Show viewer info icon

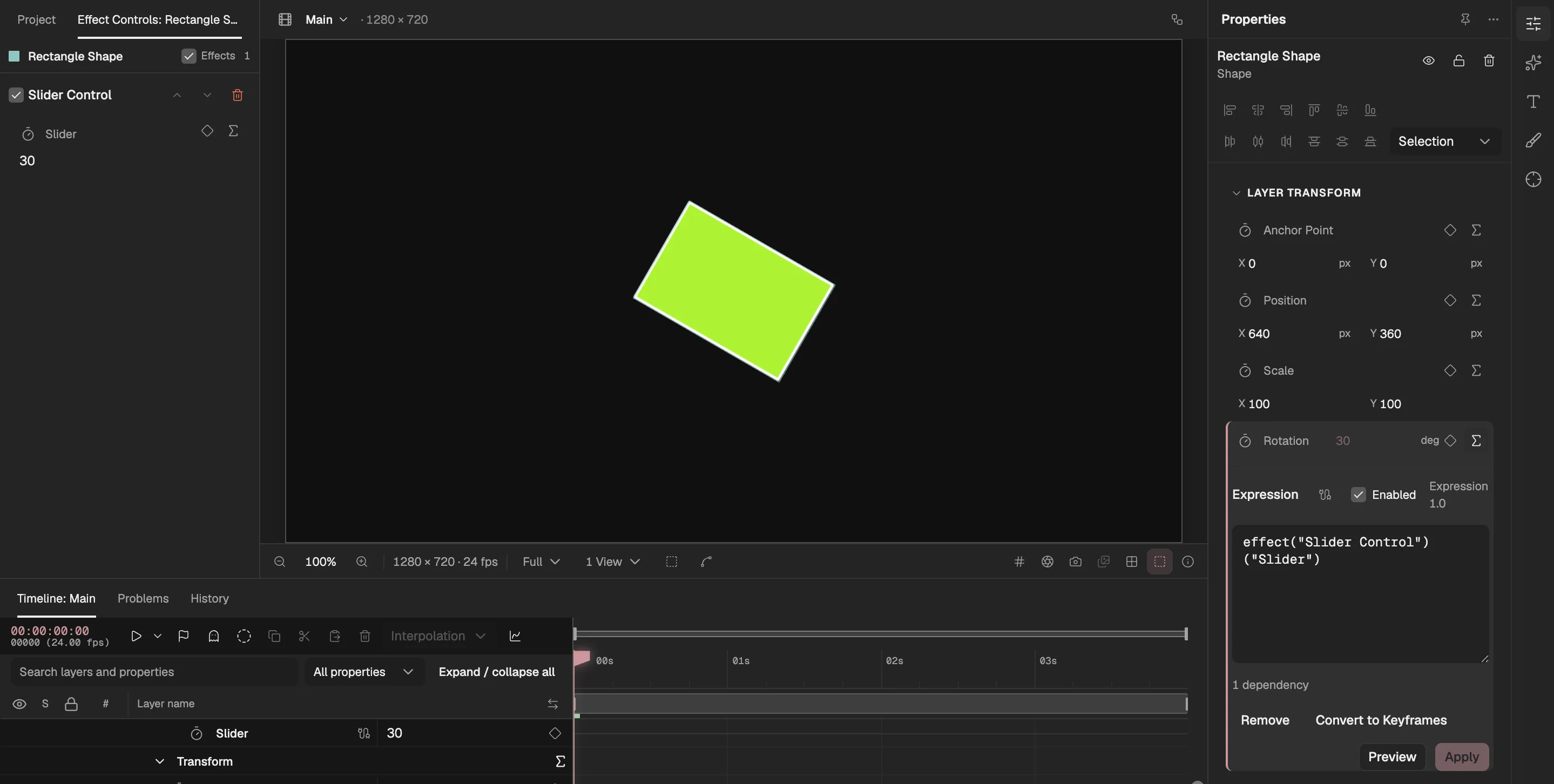[x=1187, y=562]
